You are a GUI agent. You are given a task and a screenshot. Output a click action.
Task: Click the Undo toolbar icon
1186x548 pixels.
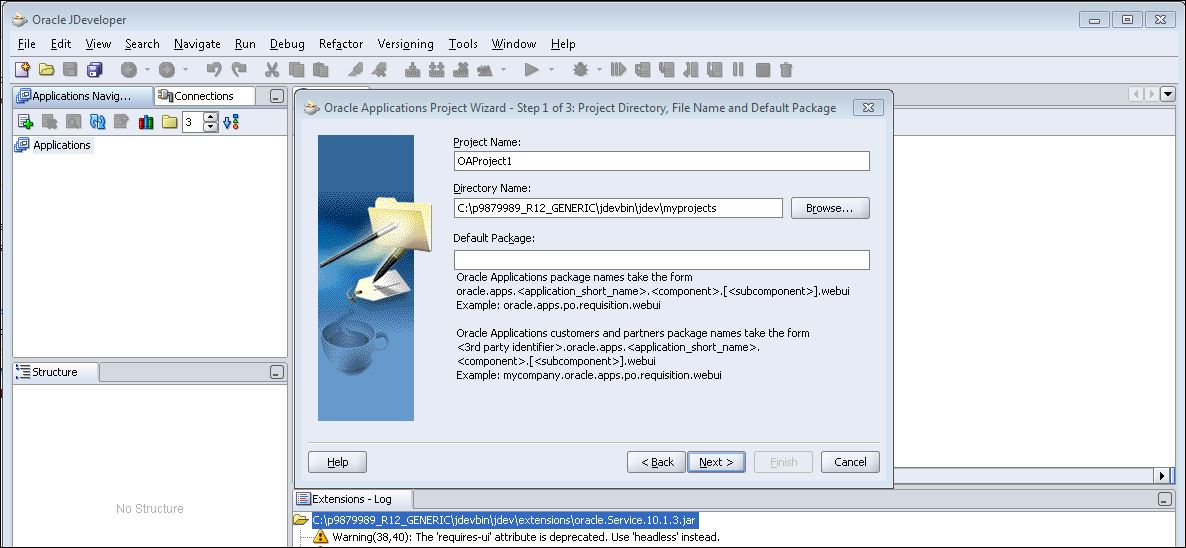[214, 70]
